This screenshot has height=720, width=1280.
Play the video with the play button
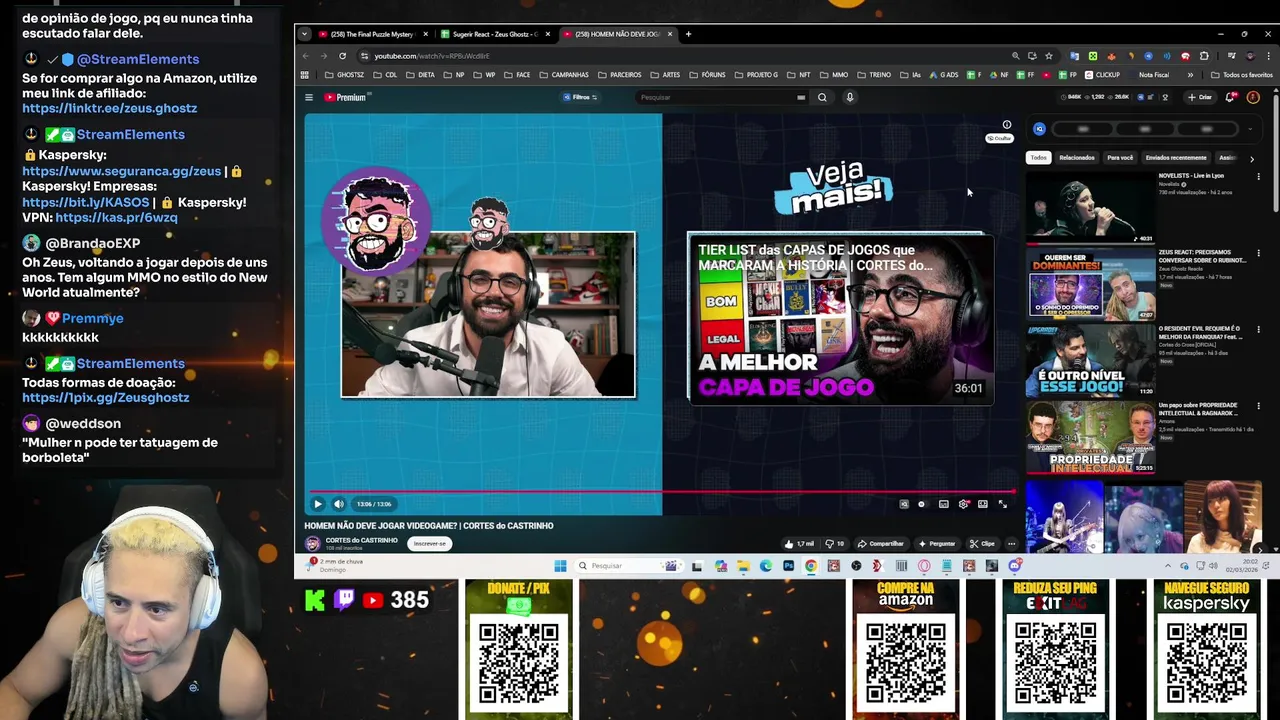(318, 504)
